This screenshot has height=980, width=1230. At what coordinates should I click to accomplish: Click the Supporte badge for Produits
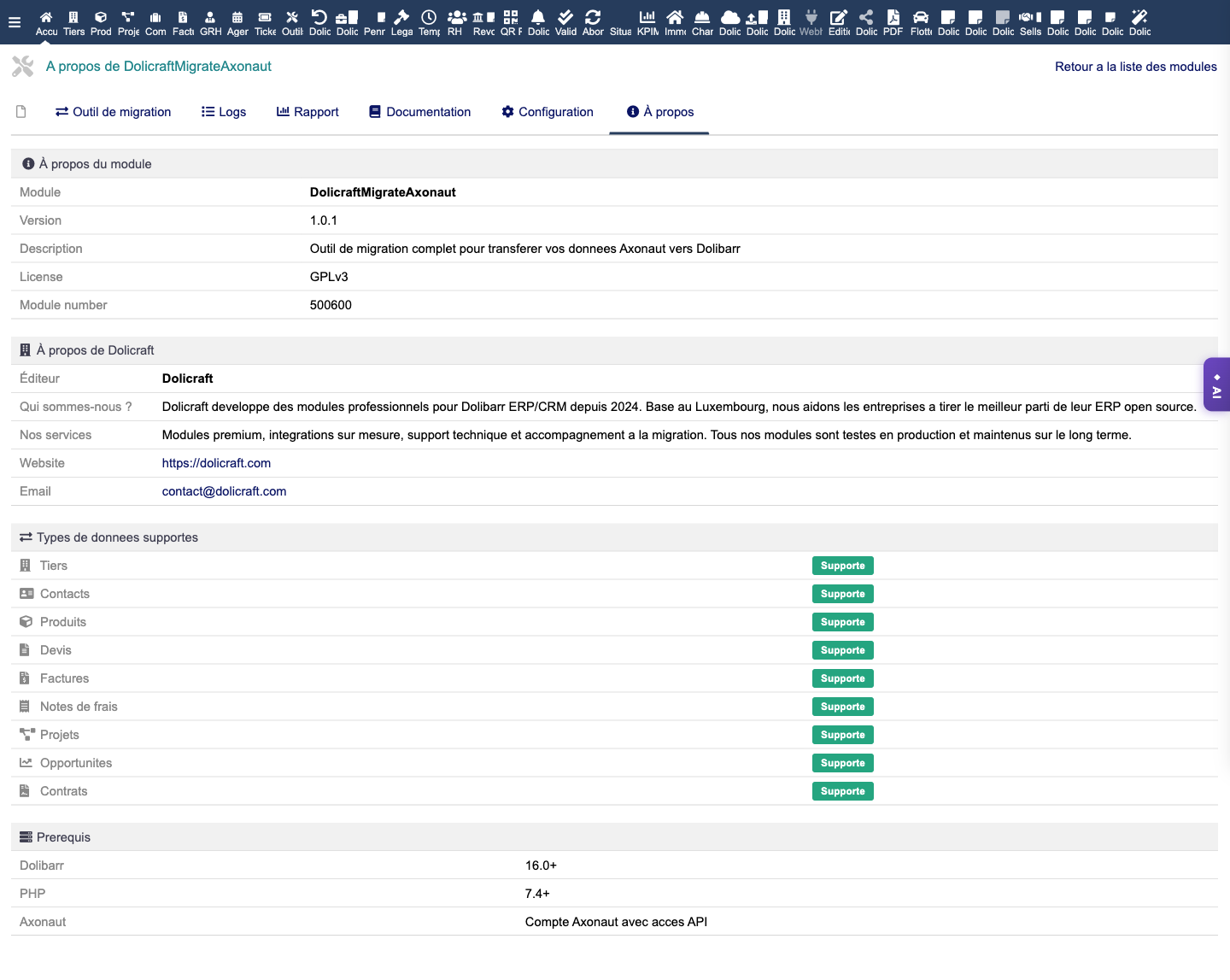[x=842, y=622]
